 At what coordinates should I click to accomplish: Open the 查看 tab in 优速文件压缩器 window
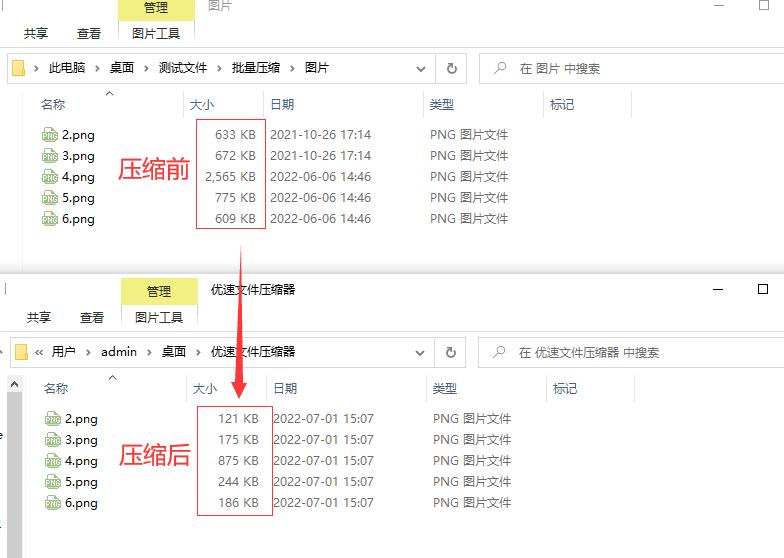coord(92,318)
